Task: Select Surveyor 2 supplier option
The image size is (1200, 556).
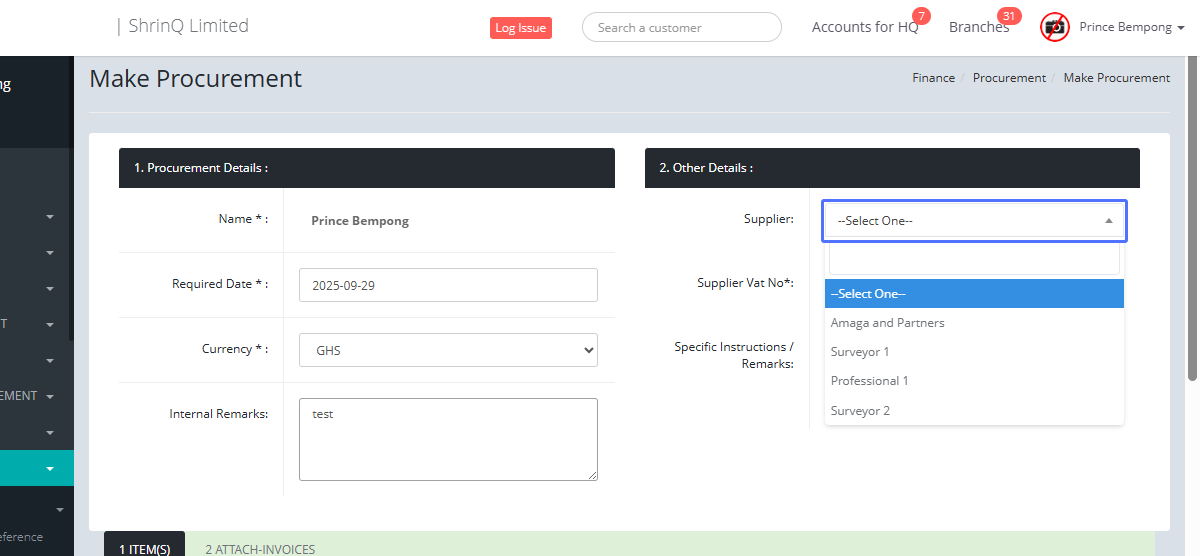Action: [860, 411]
